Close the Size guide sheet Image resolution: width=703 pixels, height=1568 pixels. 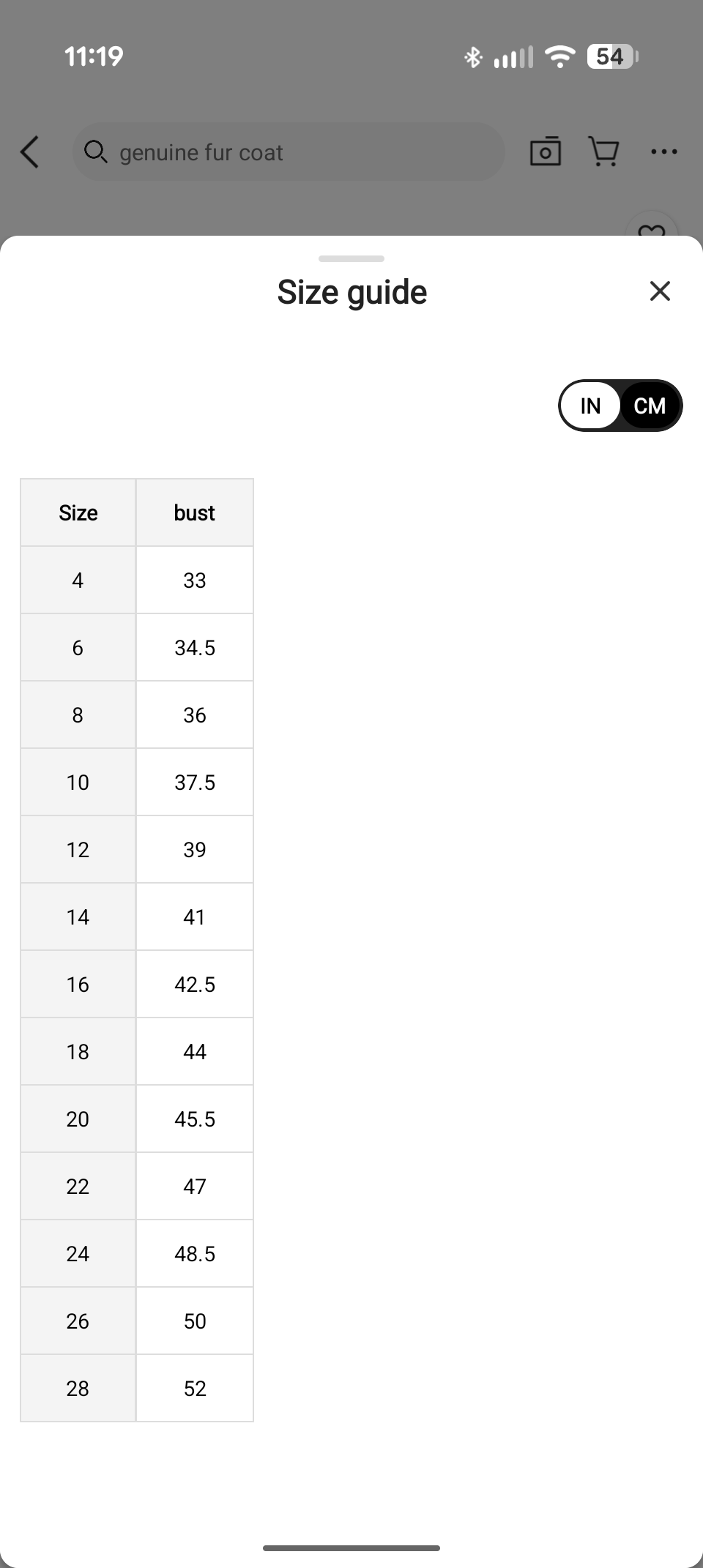click(660, 291)
